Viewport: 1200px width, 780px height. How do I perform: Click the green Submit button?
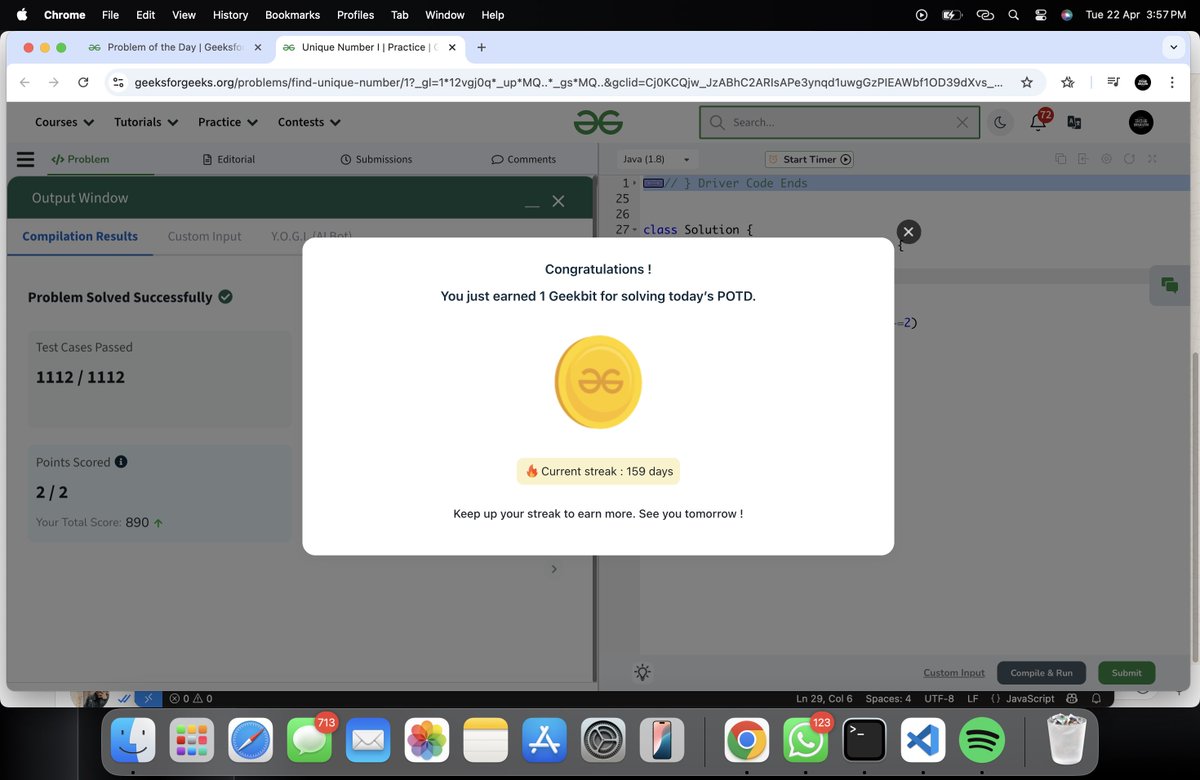(x=1126, y=673)
